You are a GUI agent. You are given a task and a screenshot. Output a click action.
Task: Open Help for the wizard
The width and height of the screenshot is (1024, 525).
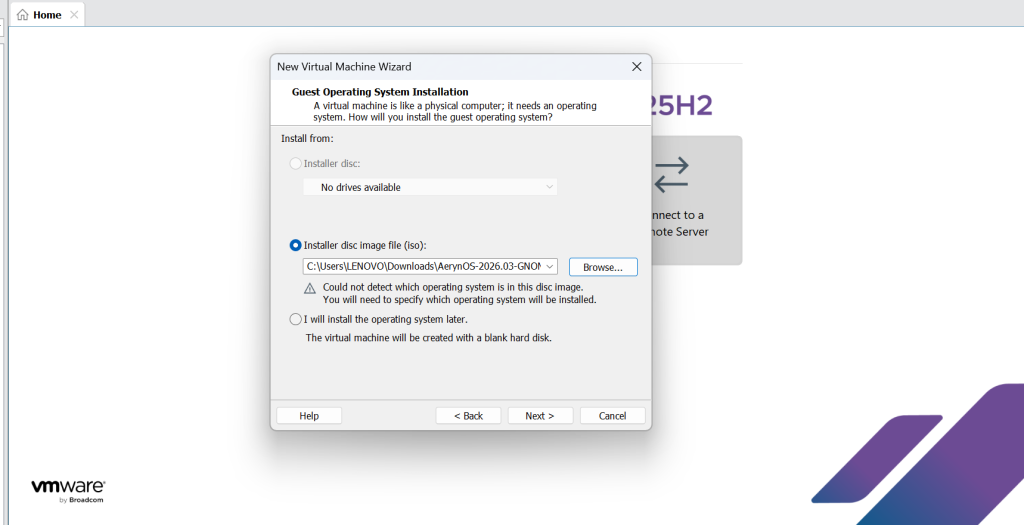[309, 416]
